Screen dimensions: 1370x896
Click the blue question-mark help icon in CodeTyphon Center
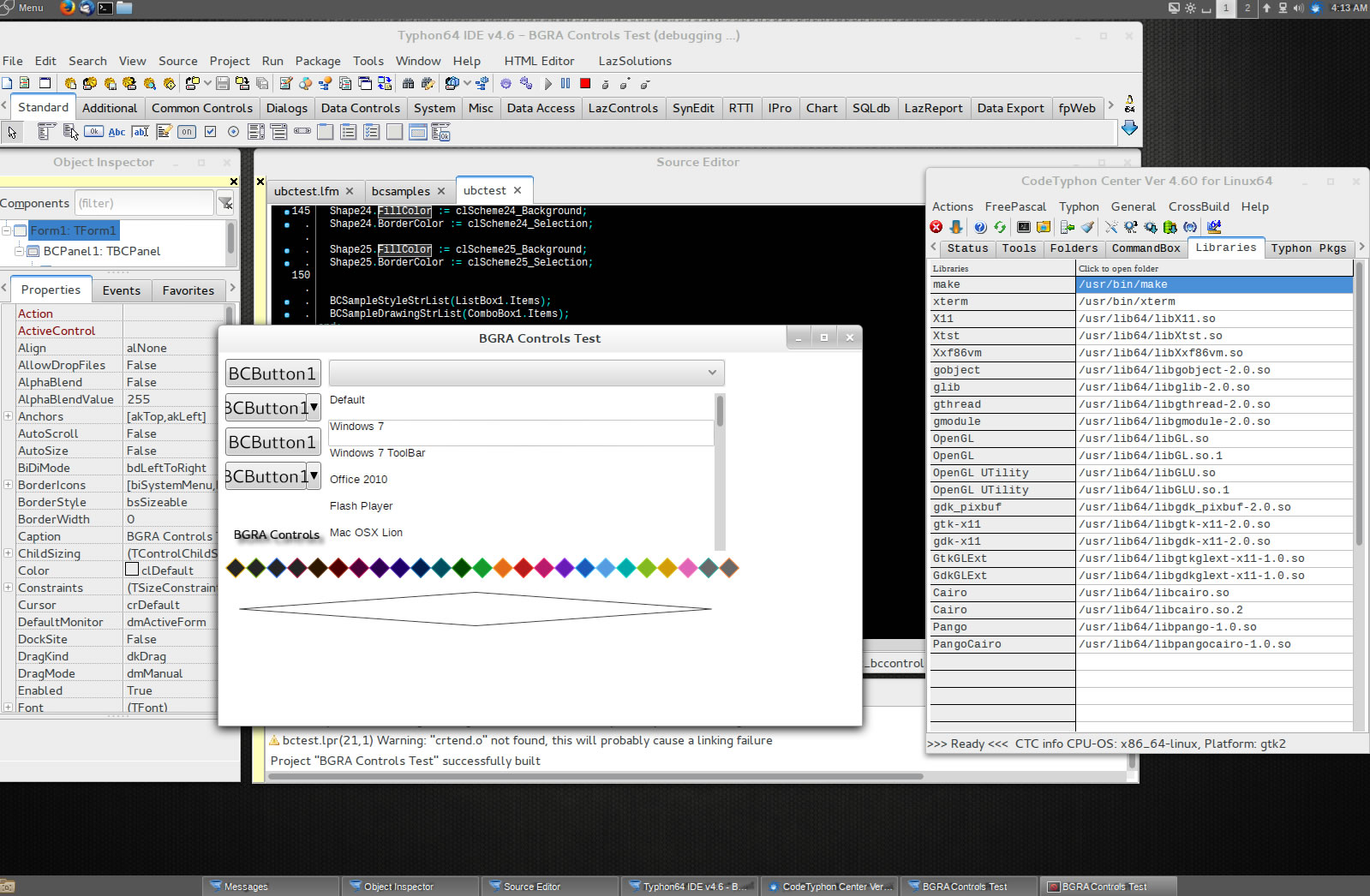pos(980,226)
